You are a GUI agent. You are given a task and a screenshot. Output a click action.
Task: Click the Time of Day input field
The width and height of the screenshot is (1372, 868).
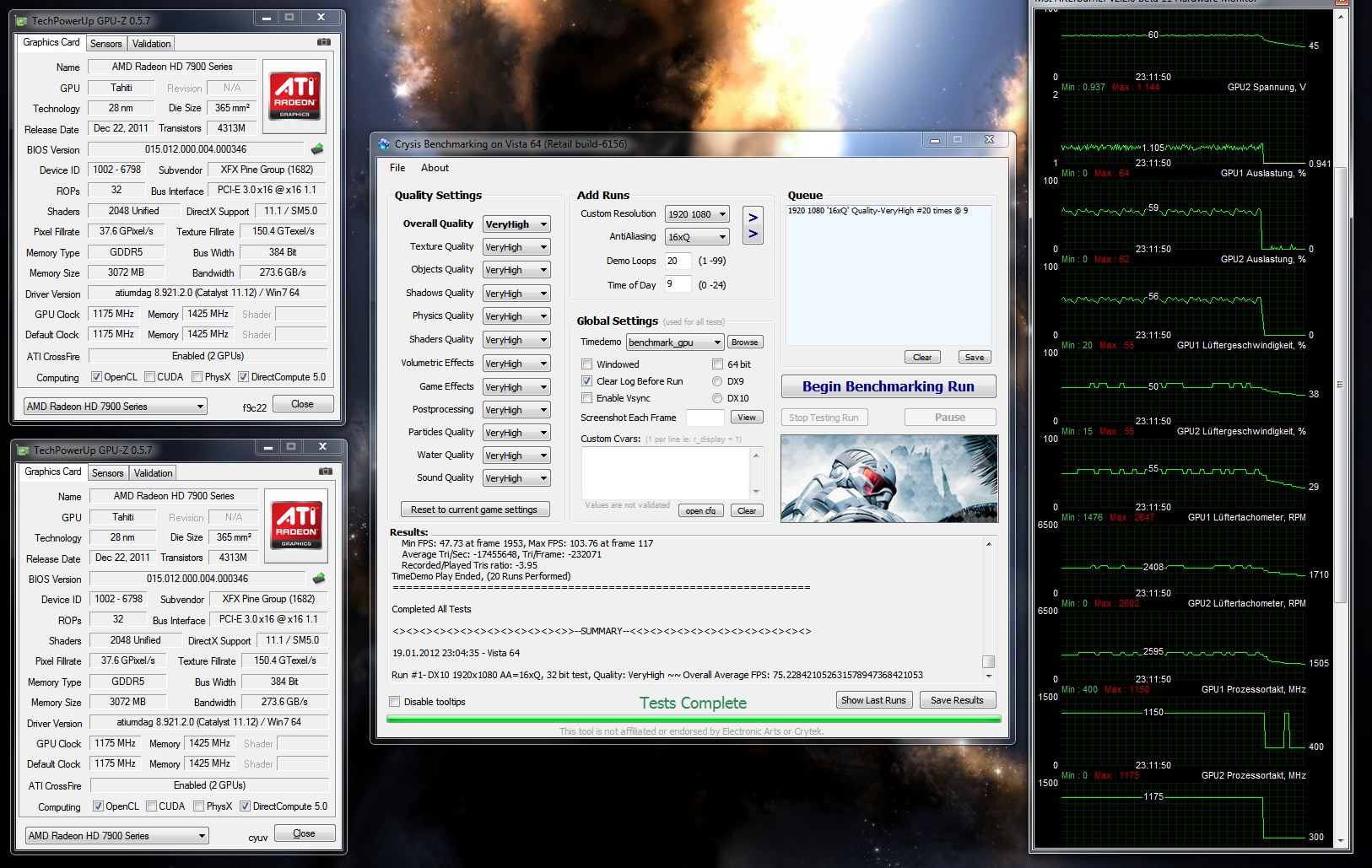[678, 284]
